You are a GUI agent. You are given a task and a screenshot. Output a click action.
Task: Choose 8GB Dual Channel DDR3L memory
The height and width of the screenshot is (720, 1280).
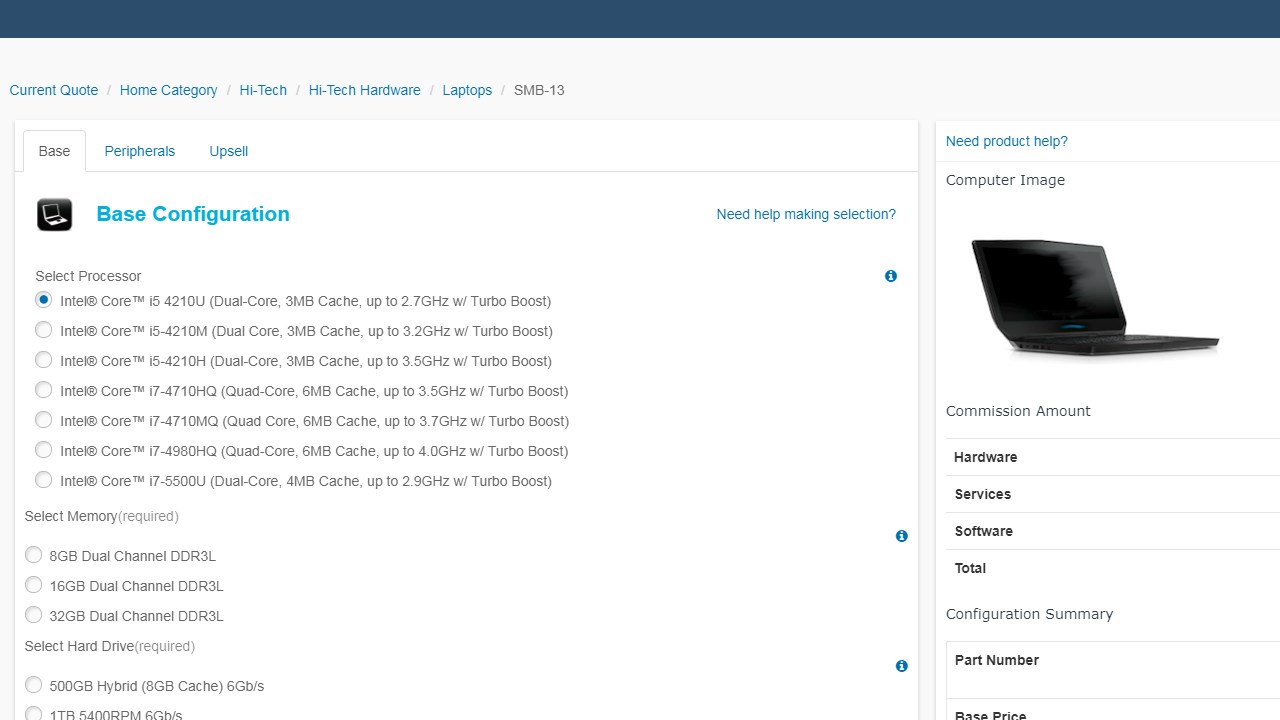[x=33, y=555]
